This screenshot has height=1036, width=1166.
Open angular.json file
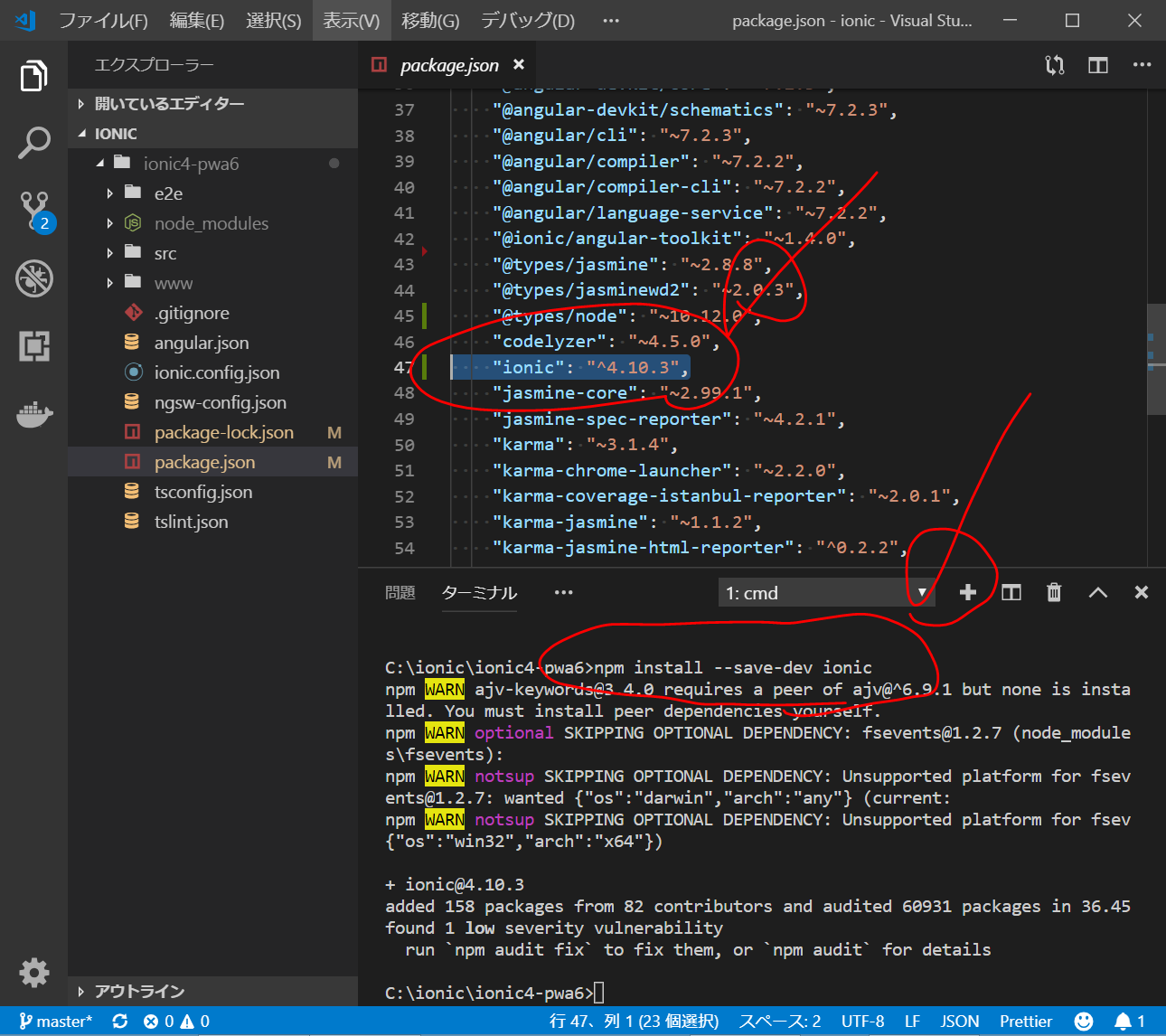click(x=213, y=343)
